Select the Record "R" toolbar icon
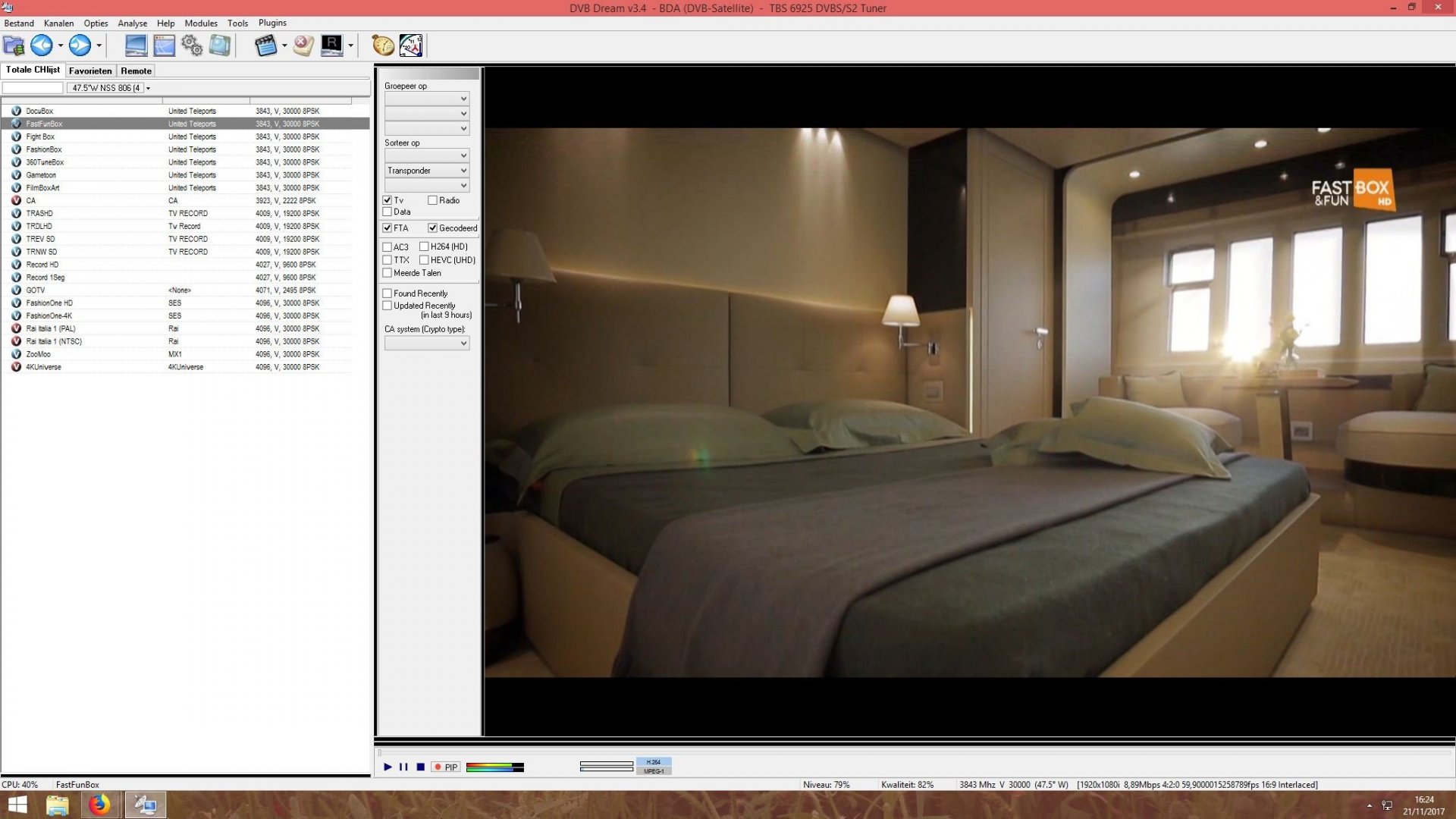Screen dimensions: 1456x819 [x=331, y=45]
